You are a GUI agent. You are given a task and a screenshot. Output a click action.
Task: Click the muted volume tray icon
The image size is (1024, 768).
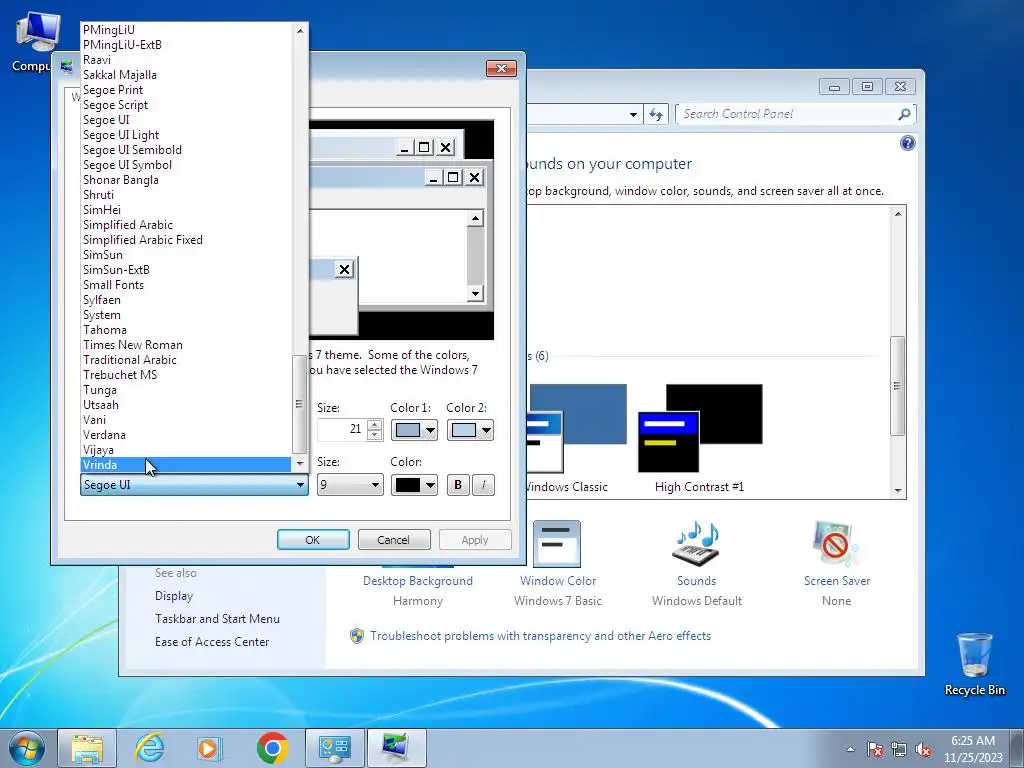pyautogui.click(x=923, y=749)
